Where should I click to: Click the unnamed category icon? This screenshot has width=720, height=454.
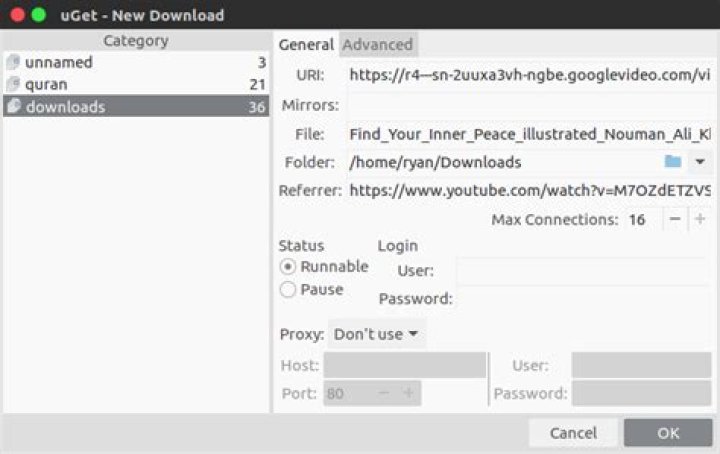tap(13, 62)
